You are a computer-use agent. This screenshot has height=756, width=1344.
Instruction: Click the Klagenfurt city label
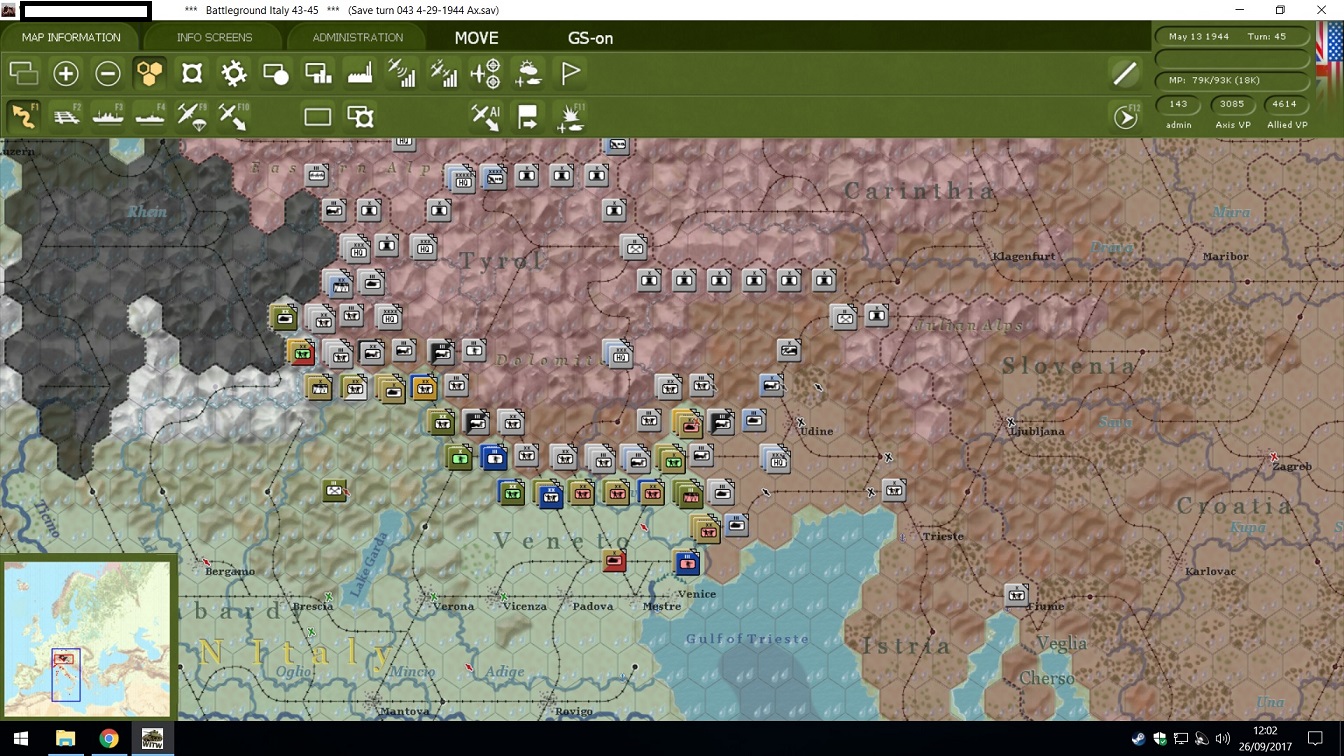1024,257
